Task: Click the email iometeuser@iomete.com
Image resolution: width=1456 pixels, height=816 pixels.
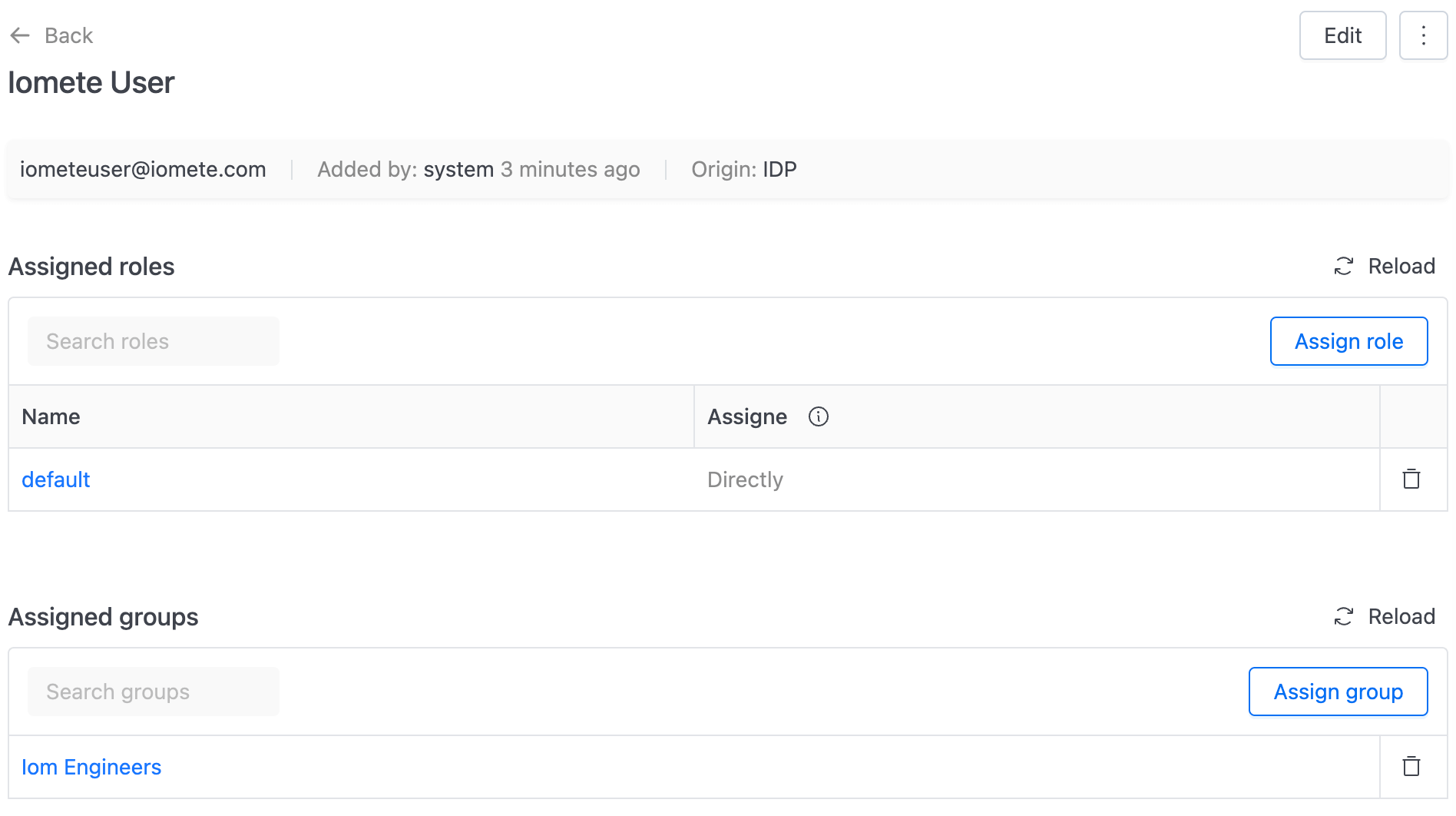Action: pyautogui.click(x=143, y=169)
